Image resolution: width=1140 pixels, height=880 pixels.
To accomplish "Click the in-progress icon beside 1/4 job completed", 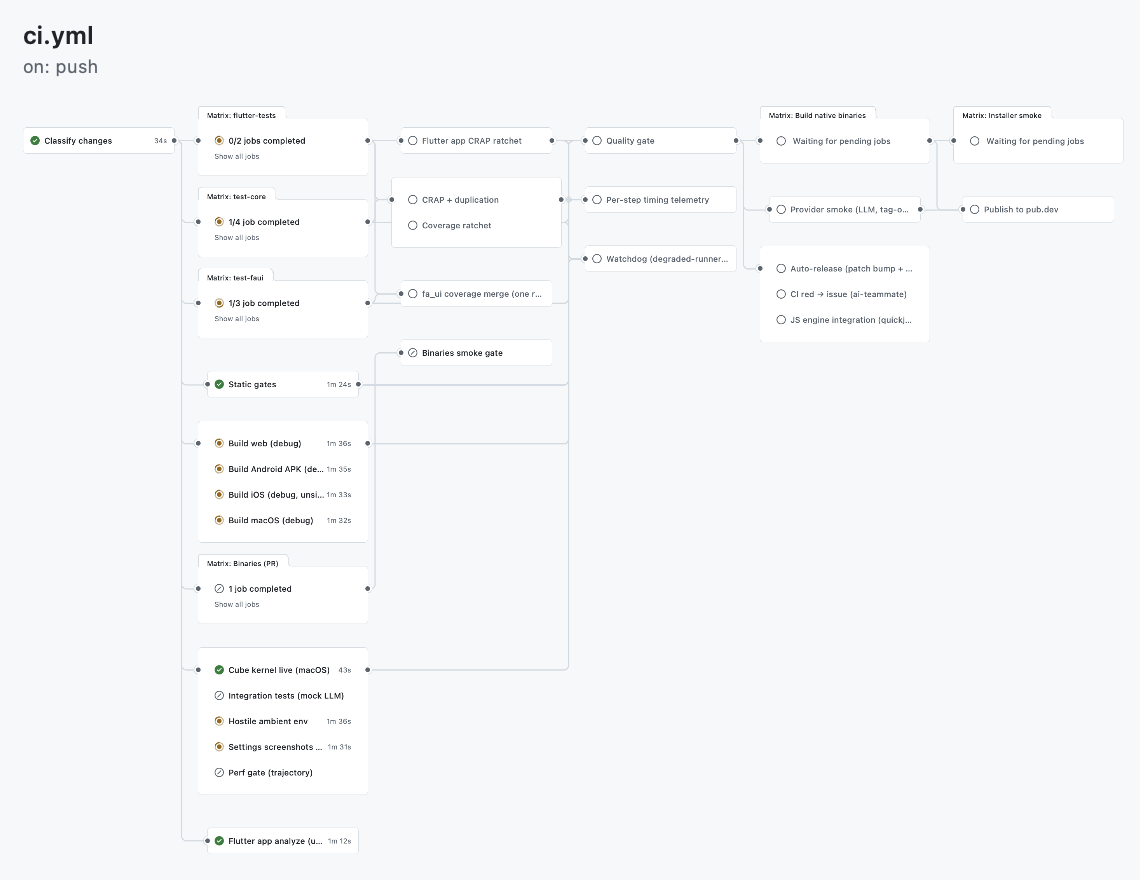I will tap(219, 222).
